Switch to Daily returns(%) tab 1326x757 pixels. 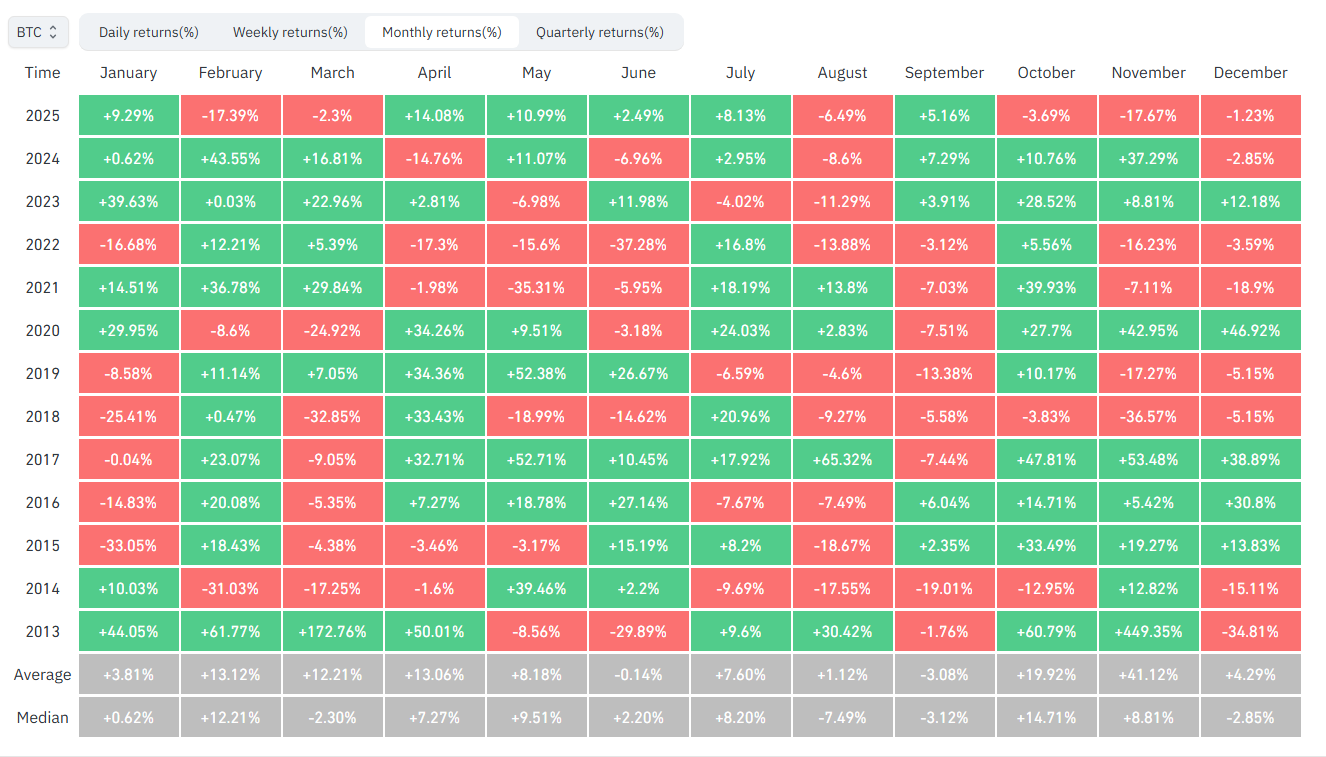148,32
